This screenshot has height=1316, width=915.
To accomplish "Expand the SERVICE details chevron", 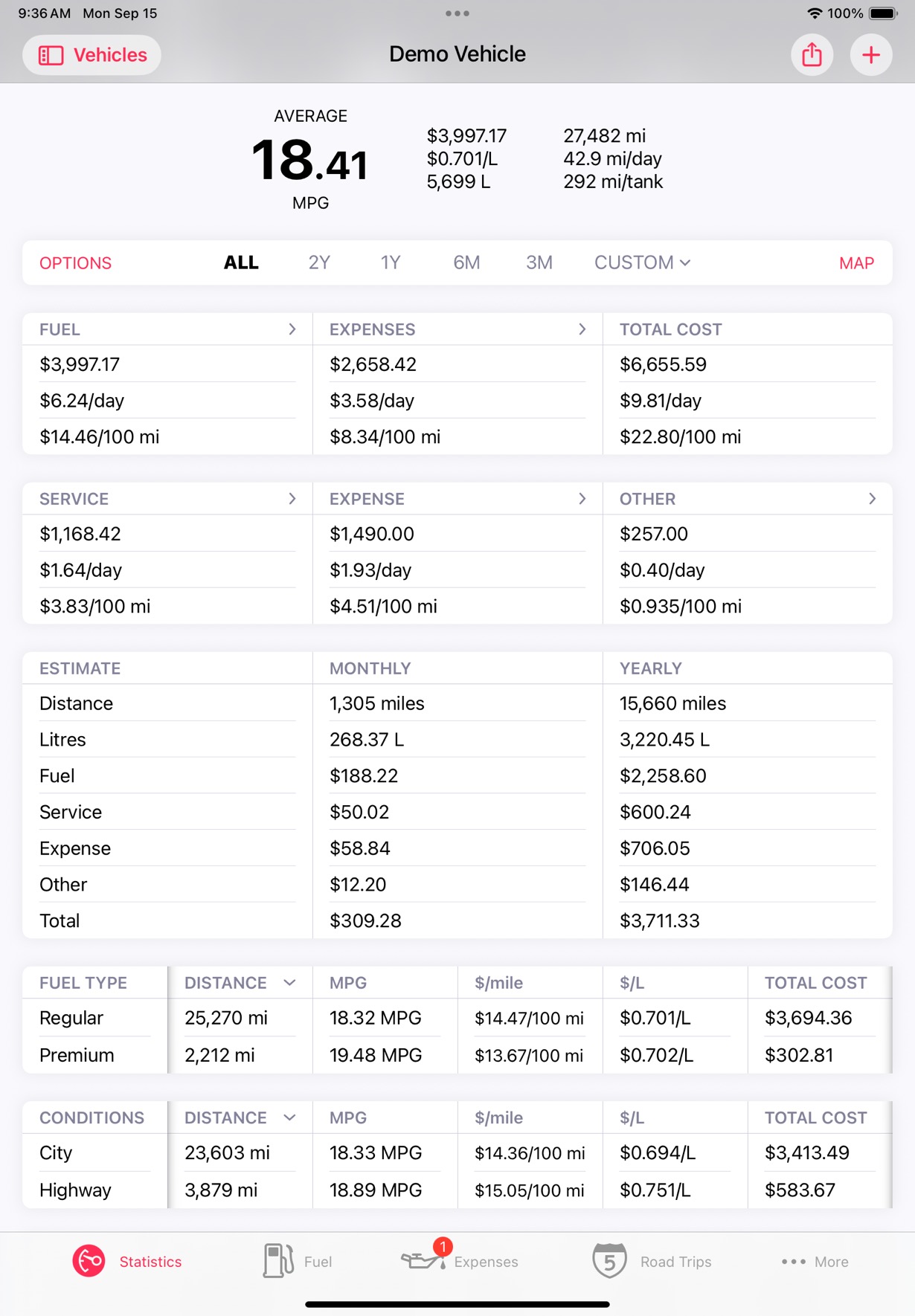I will pyautogui.click(x=292, y=498).
